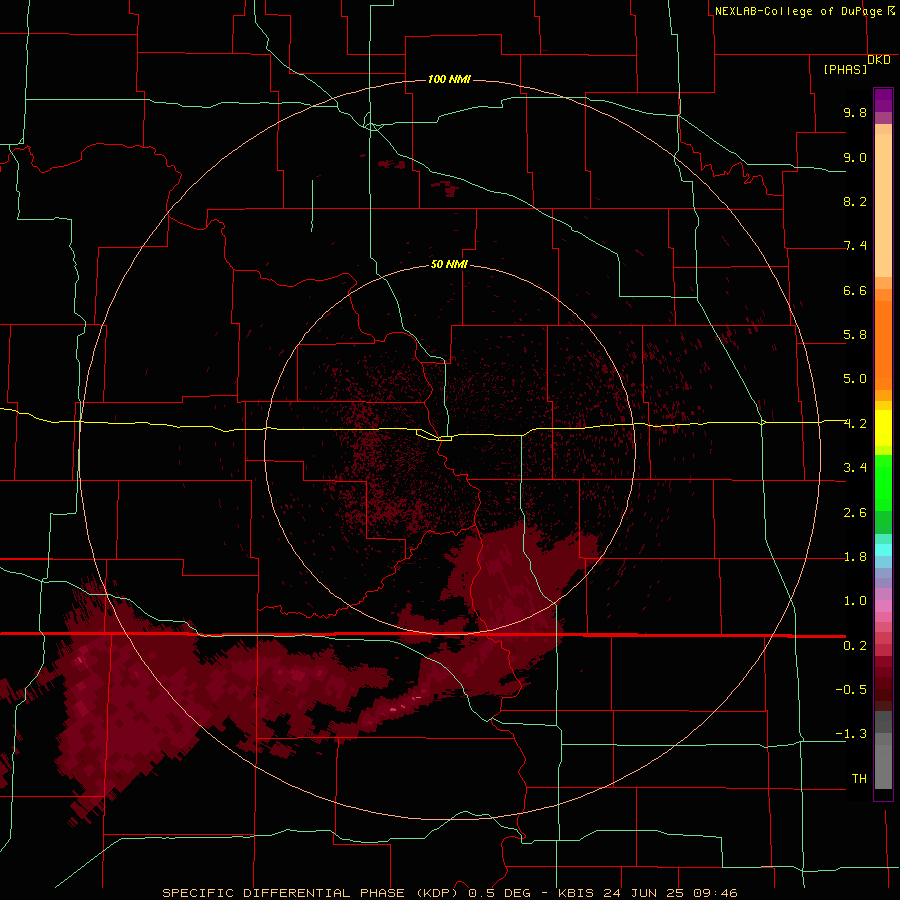Click the TH threshold label
900x900 pixels.
pos(859,779)
